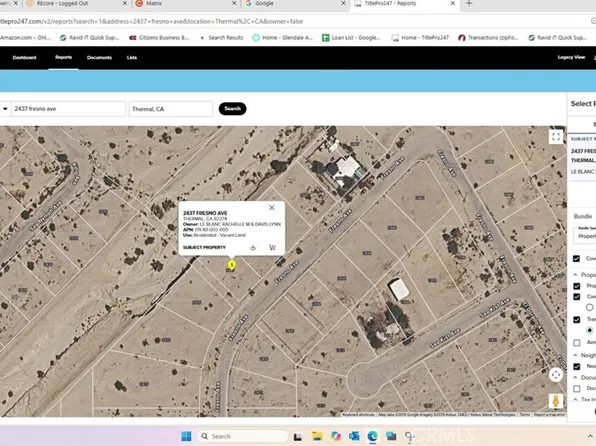Open Copilot from the taskbar
596x446 pixels.
point(336,436)
